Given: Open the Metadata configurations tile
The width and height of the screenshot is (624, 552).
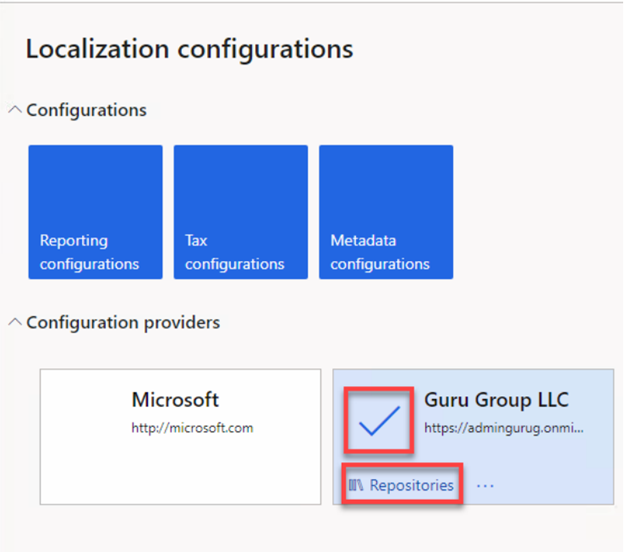Looking at the screenshot, I should [x=386, y=212].
